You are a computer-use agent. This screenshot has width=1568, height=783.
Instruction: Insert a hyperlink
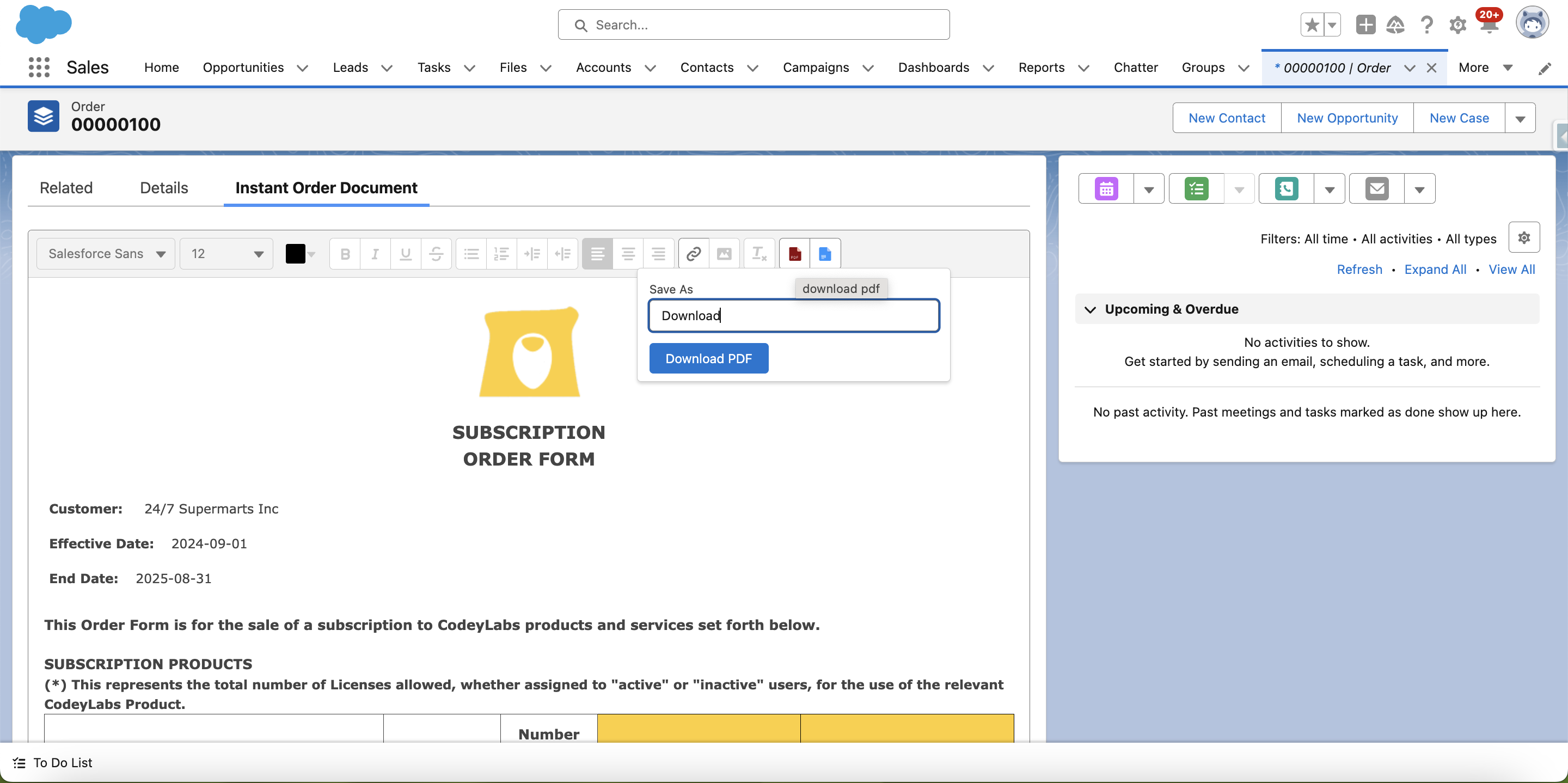(694, 254)
